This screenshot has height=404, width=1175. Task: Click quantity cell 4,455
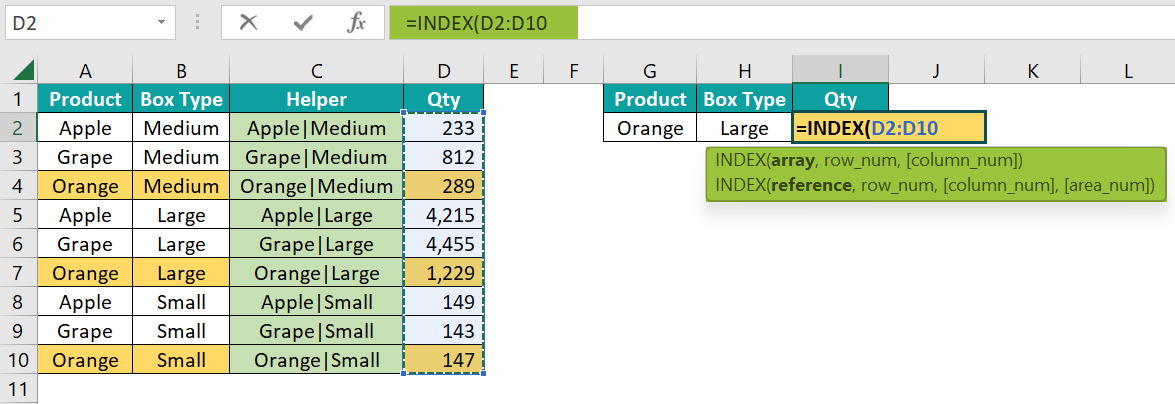coord(444,244)
